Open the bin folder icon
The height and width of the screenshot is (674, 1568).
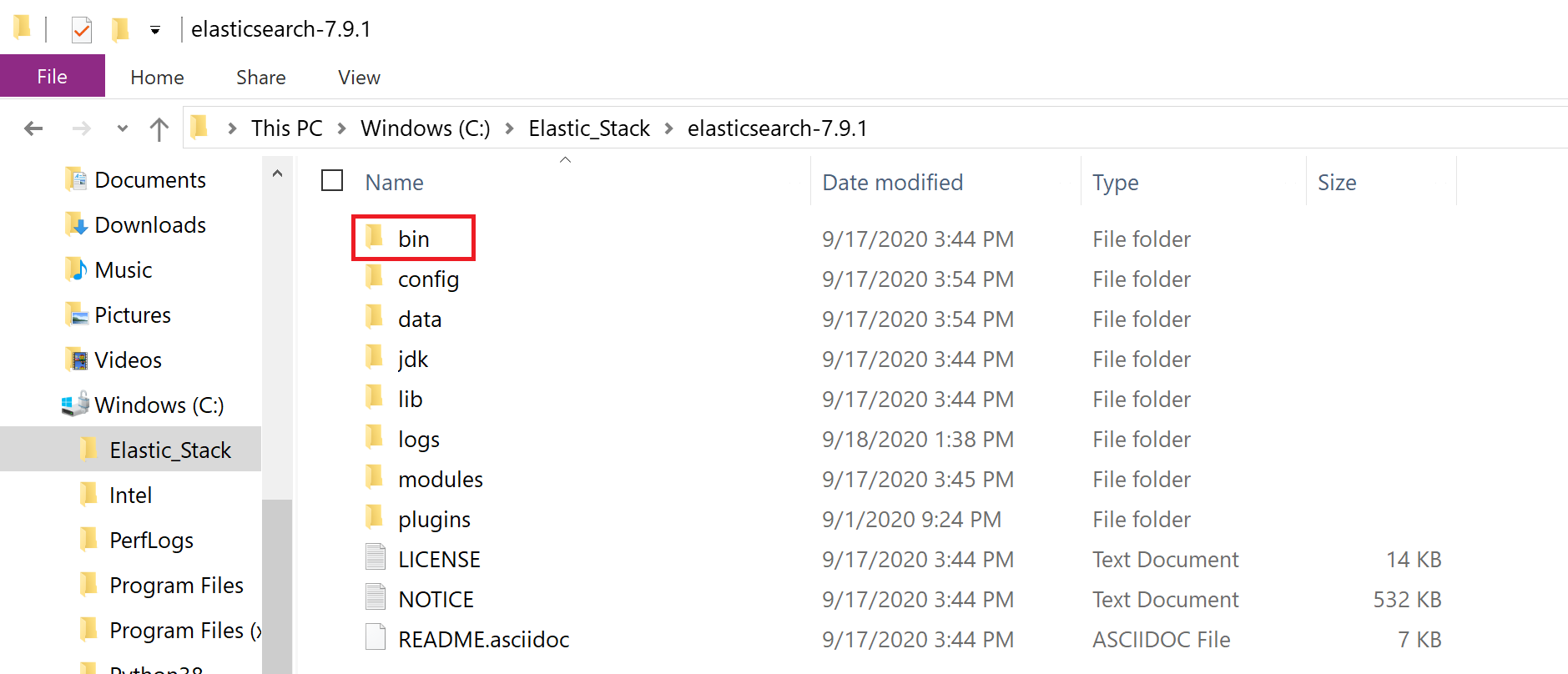pos(375,238)
